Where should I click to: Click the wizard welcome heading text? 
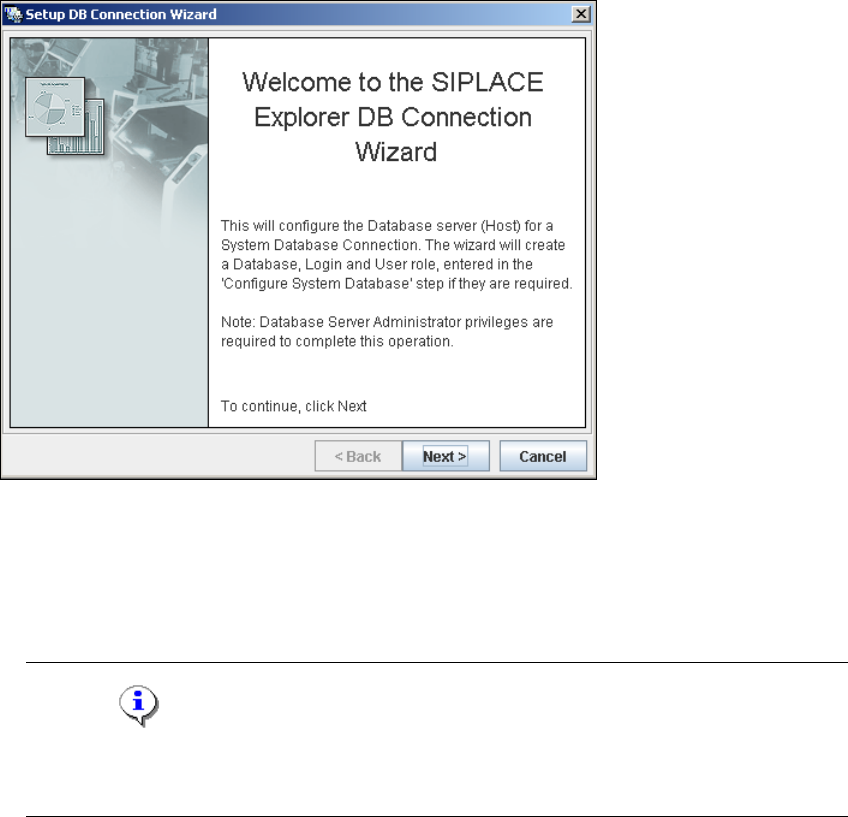point(393,117)
